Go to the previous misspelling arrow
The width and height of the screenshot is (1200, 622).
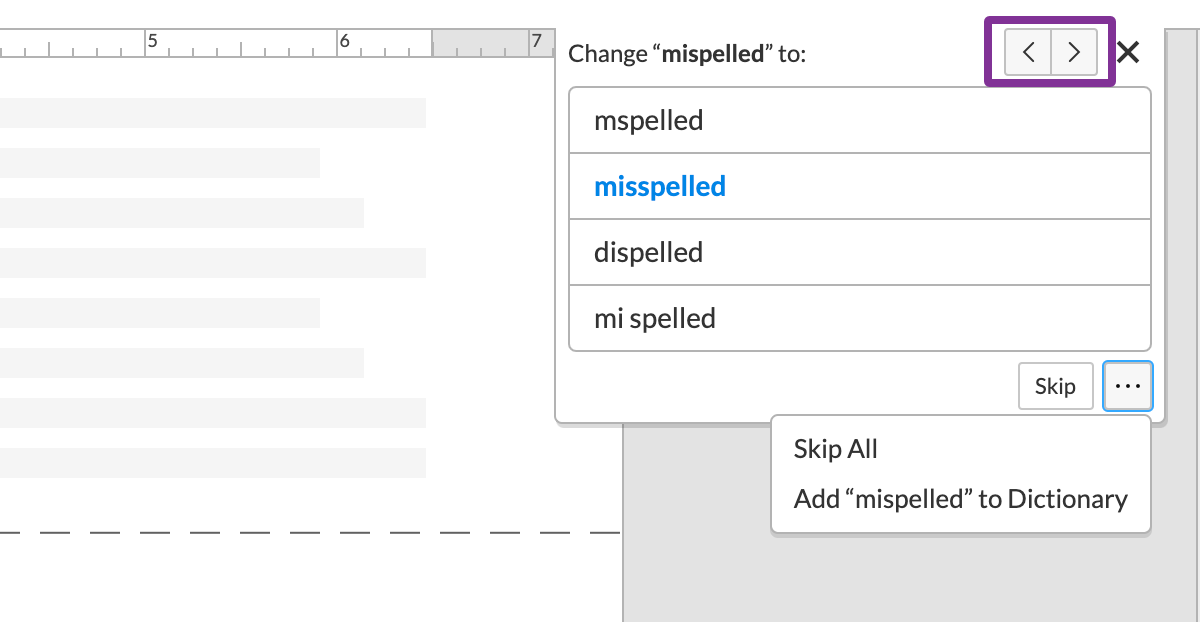click(x=1028, y=53)
